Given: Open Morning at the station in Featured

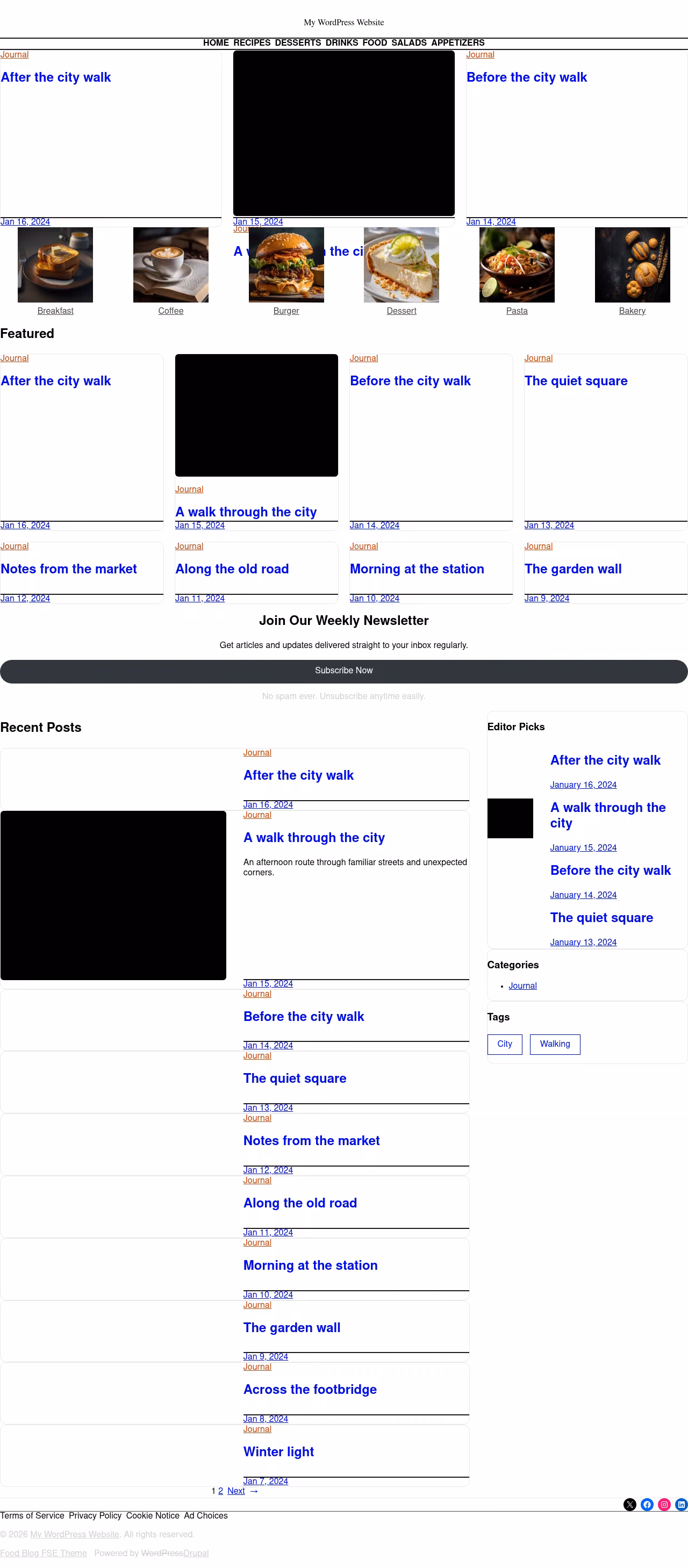Looking at the screenshot, I should click(x=417, y=569).
